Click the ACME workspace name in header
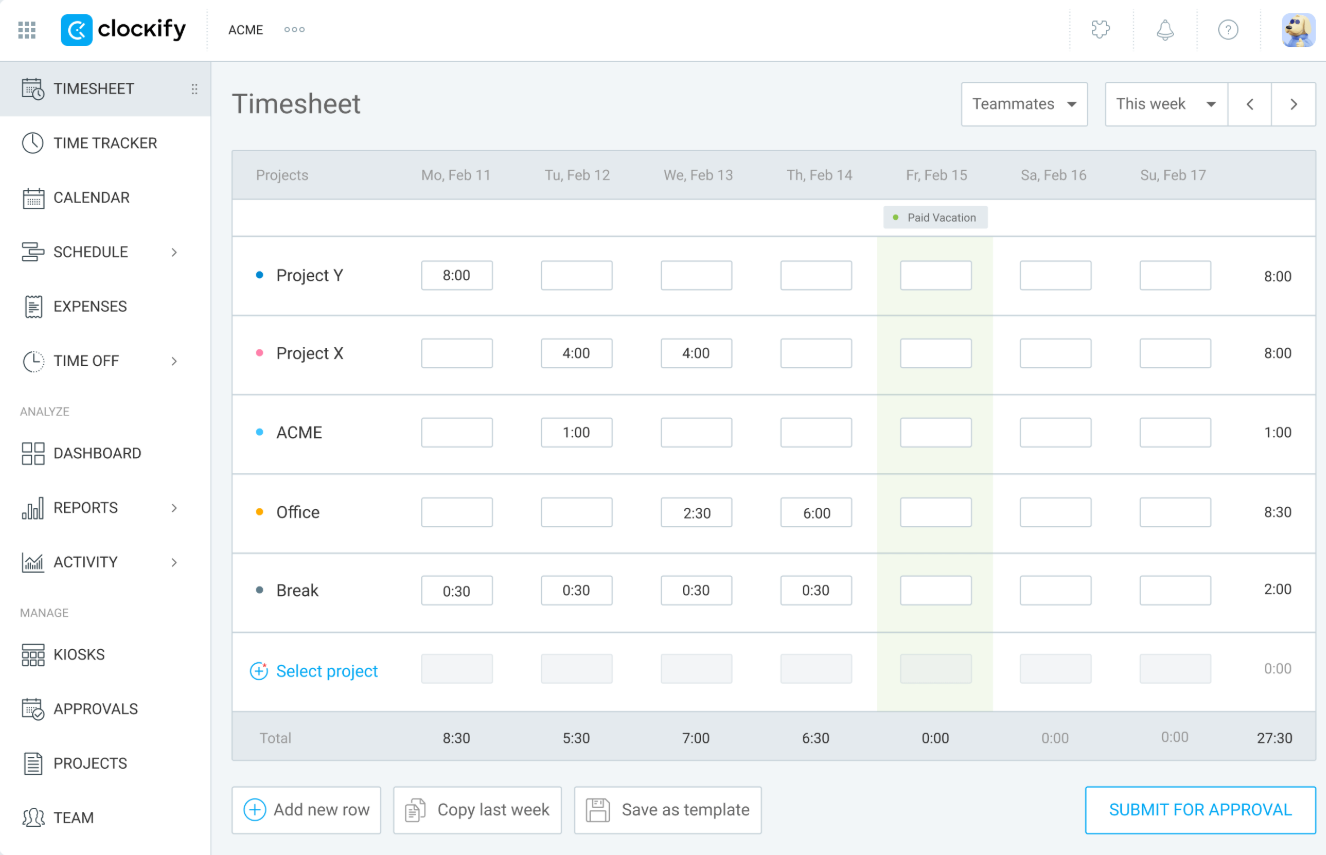This screenshot has width=1326, height=855. [246, 30]
